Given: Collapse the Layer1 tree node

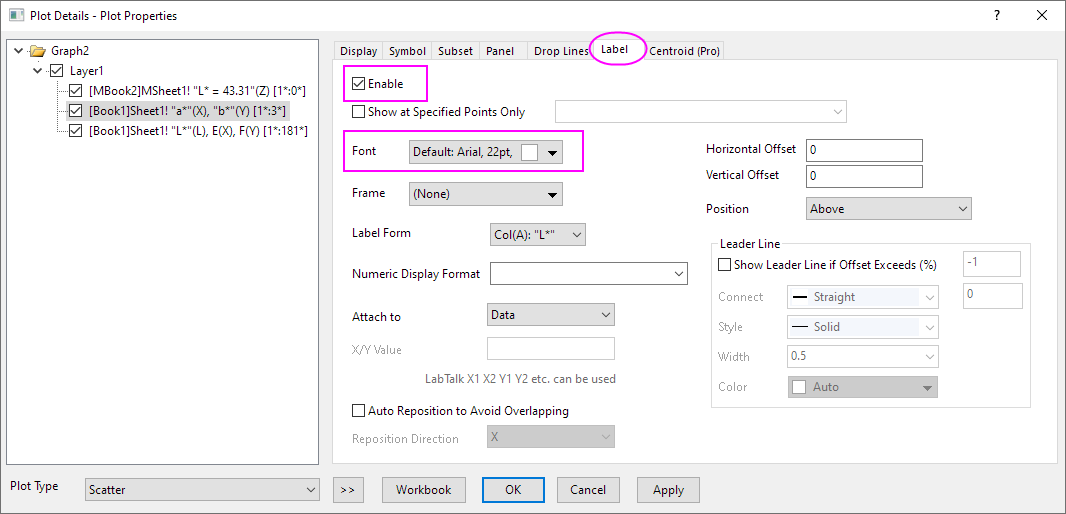Looking at the screenshot, I should tap(38, 71).
